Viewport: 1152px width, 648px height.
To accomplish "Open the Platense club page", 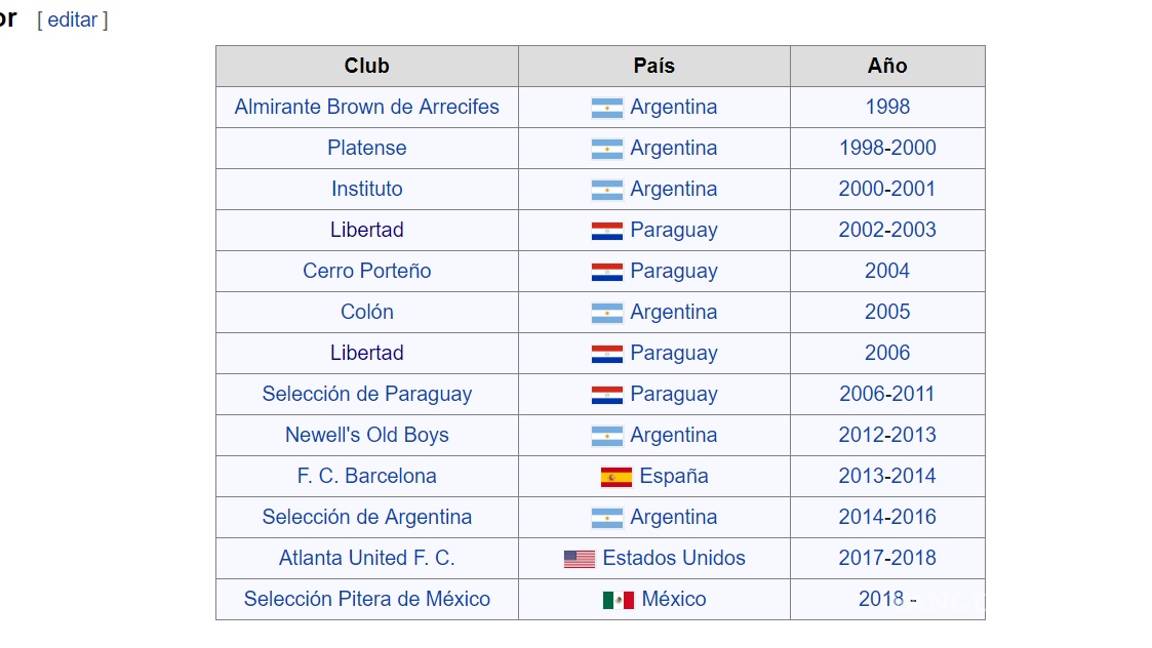I will 366,147.
